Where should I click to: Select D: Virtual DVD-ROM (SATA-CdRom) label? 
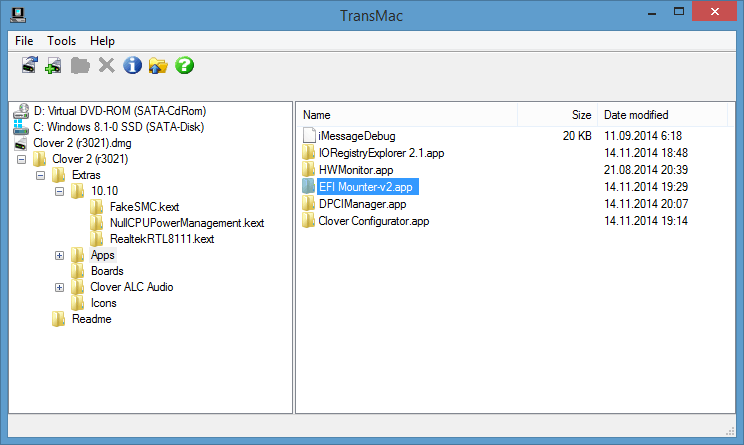click(120, 111)
